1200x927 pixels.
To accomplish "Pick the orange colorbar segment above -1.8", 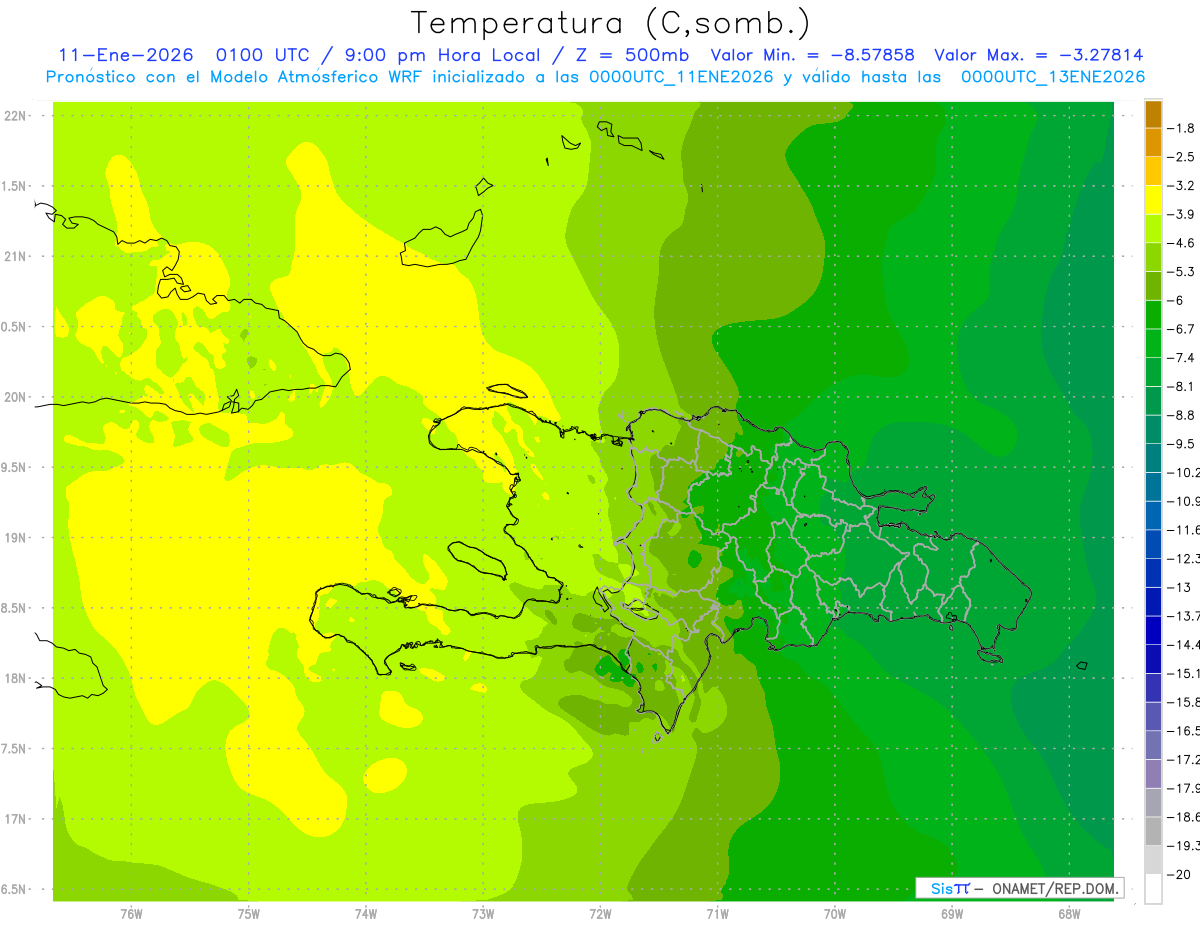I will click(x=1153, y=114).
